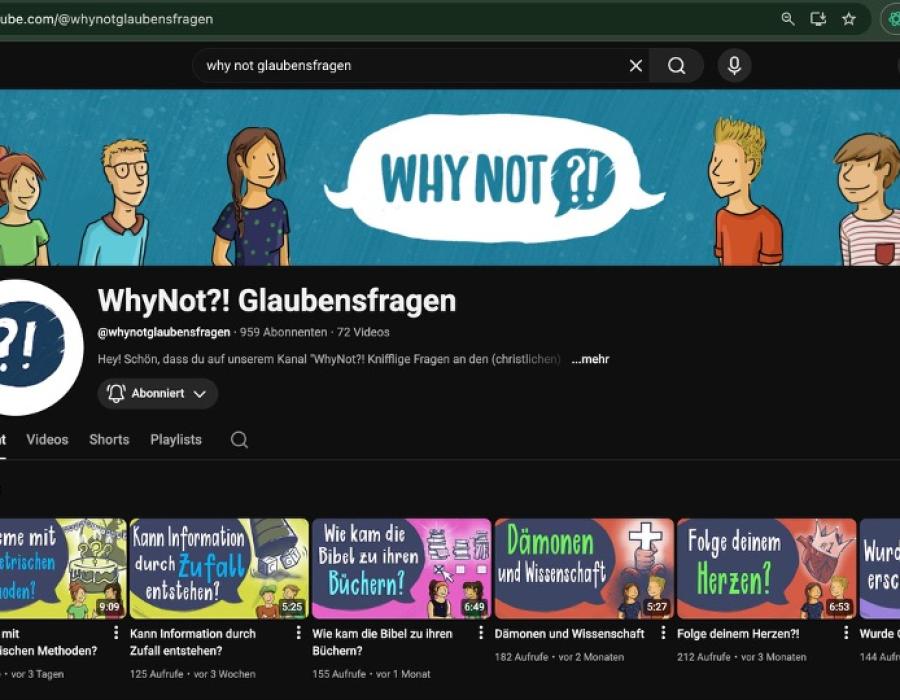Open more options for the 'Methoden?' video
The width and height of the screenshot is (900, 700).
(116, 632)
